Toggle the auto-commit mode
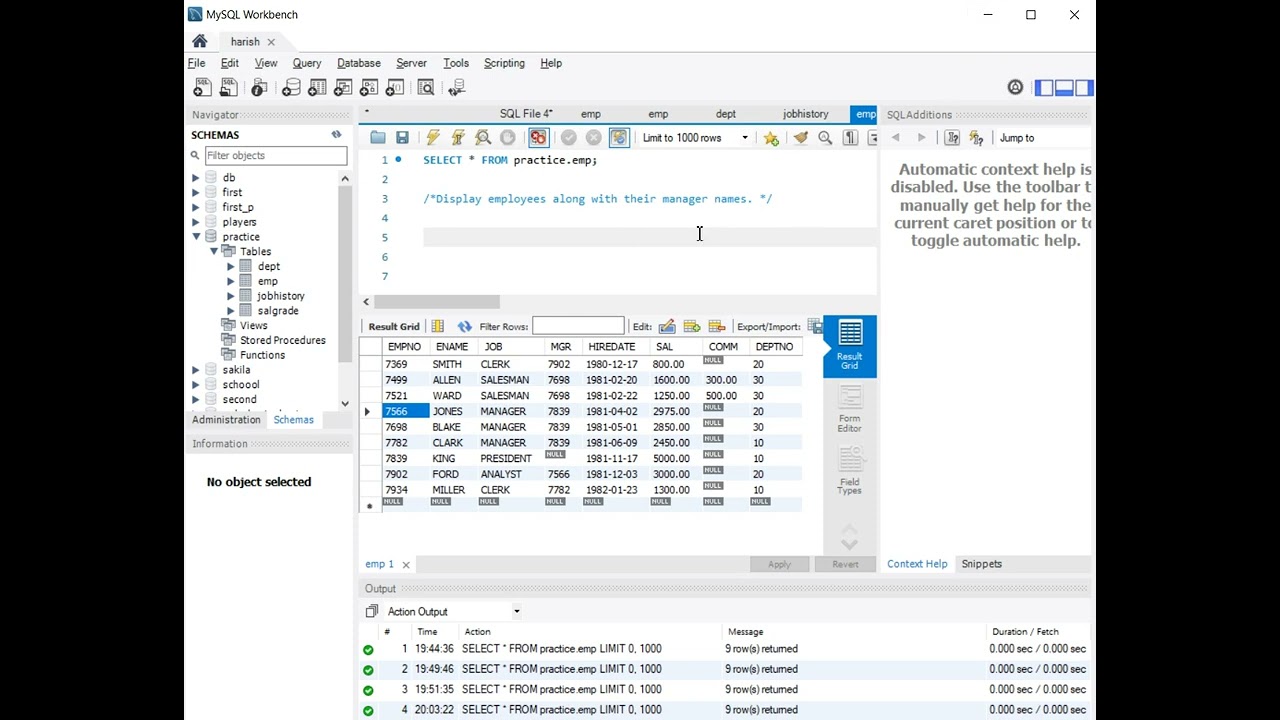1280x720 pixels. (619, 138)
